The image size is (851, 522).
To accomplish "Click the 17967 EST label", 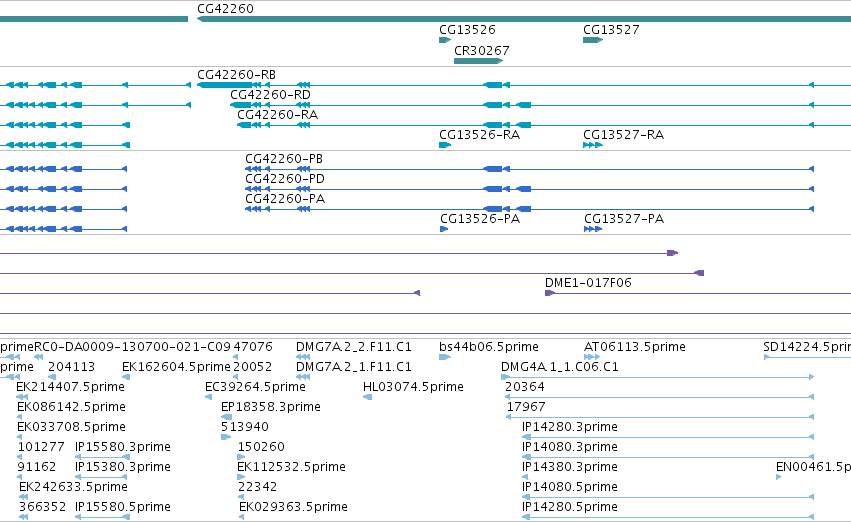I will (x=526, y=407).
